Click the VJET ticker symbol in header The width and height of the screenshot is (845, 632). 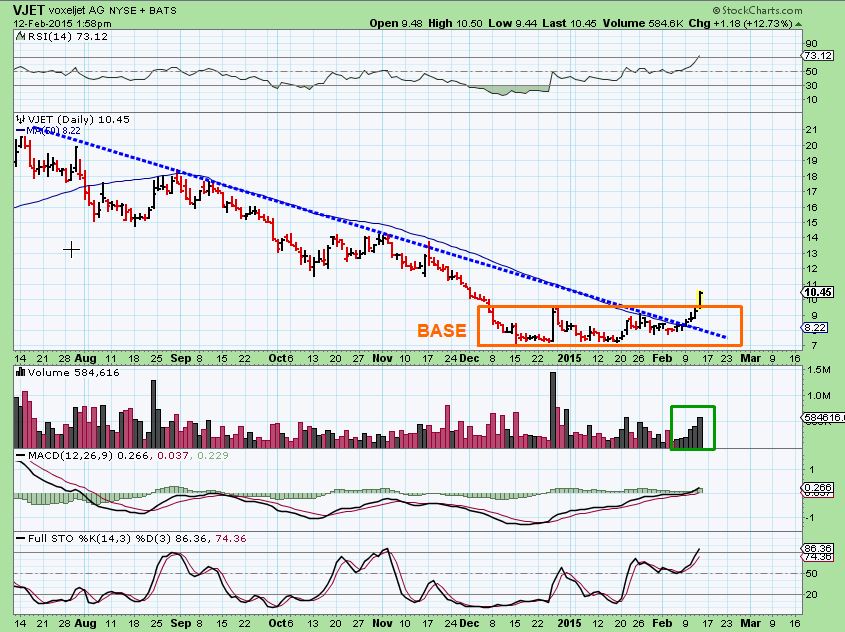pos(29,10)
